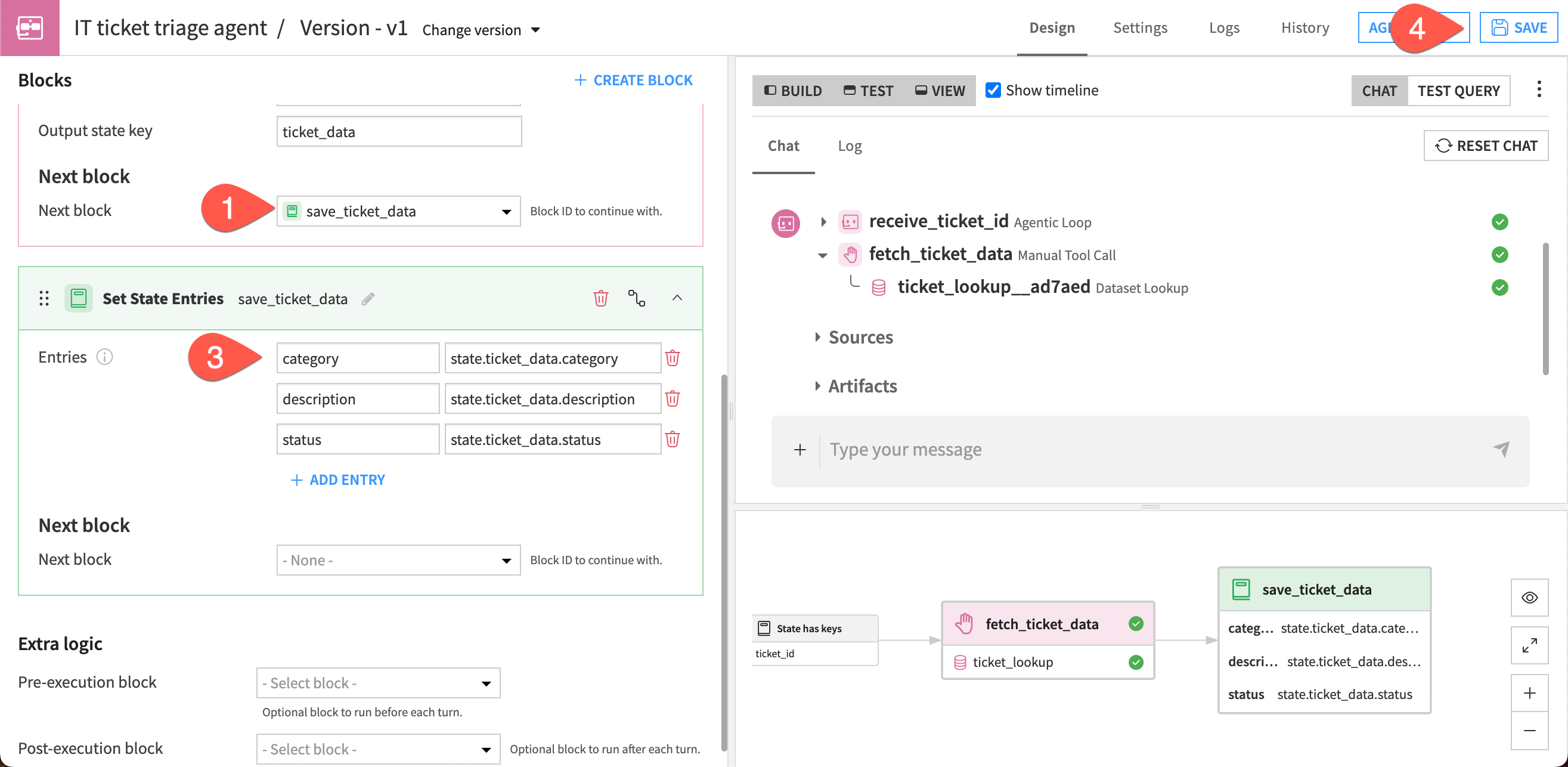Delete the save_ticket_data block with trash icon
This screenshot has width=1568, height=767.
(x=600, y=298)
